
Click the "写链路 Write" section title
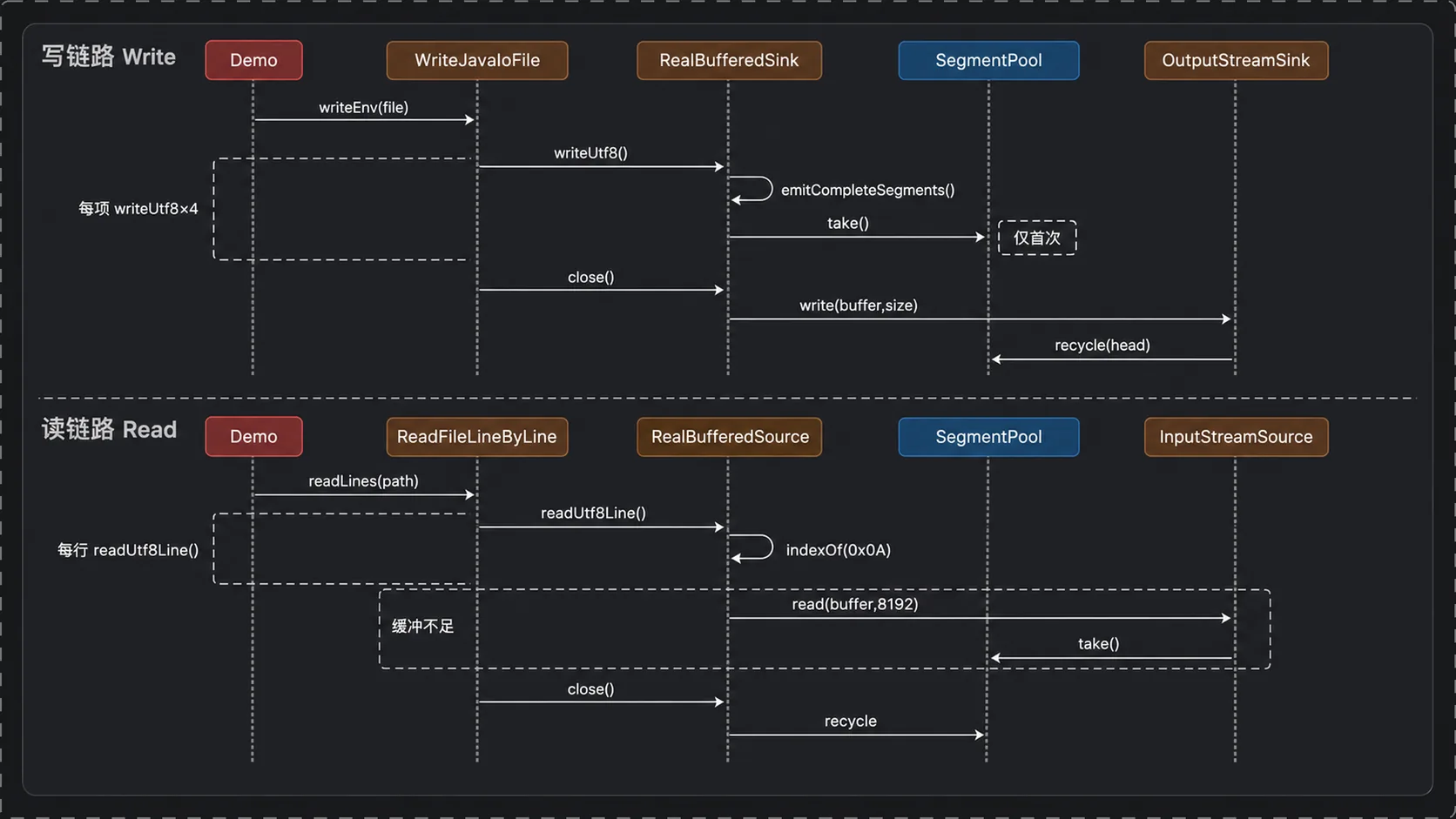click(109, 57)
